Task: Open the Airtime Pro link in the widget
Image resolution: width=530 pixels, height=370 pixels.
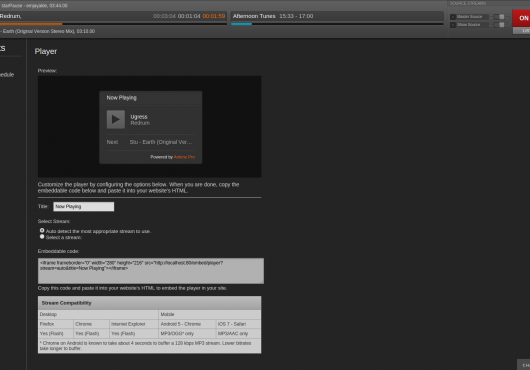Action: [184, 157]
